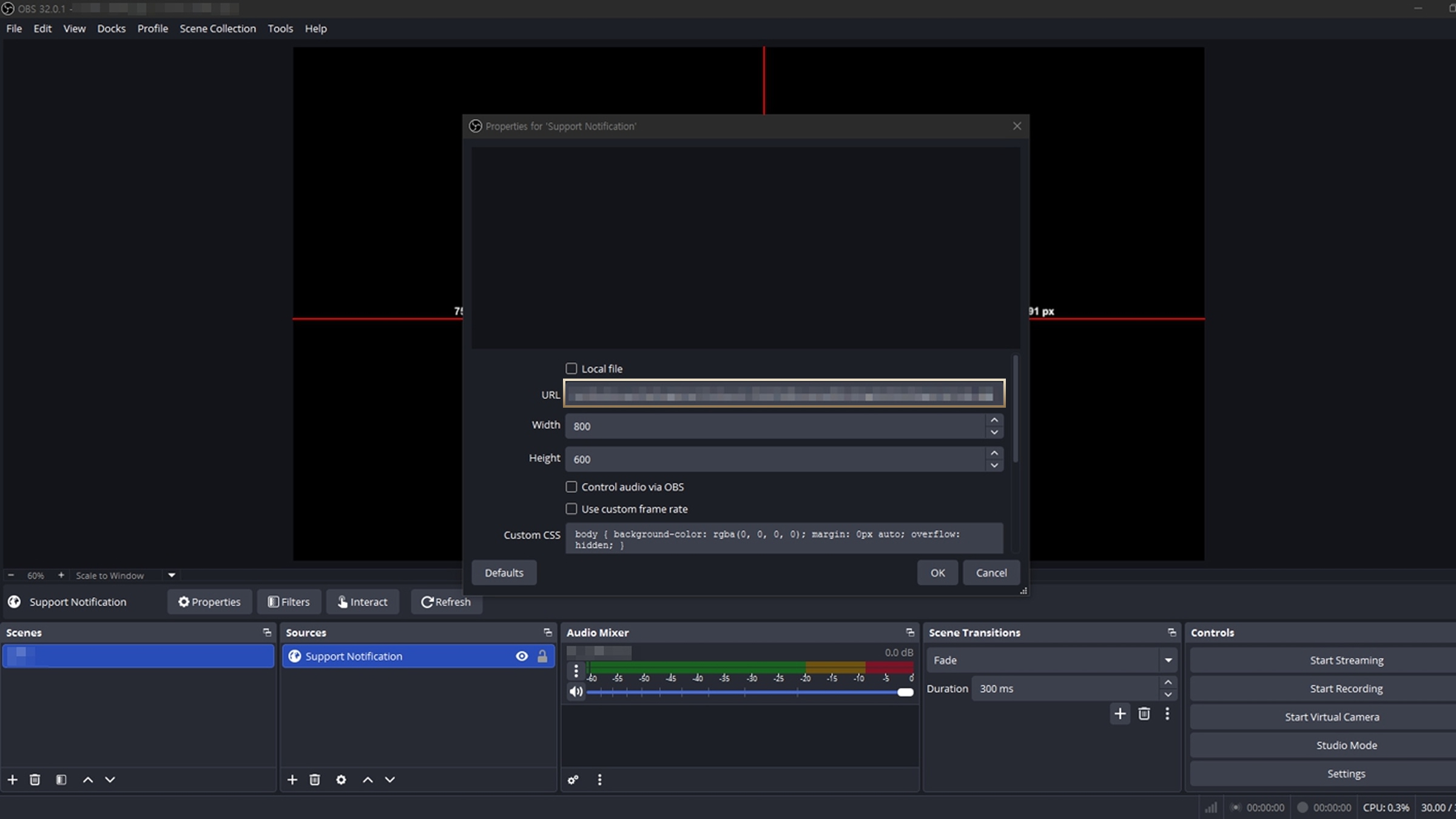Open the Docks menu

click(x=112, y=29)
